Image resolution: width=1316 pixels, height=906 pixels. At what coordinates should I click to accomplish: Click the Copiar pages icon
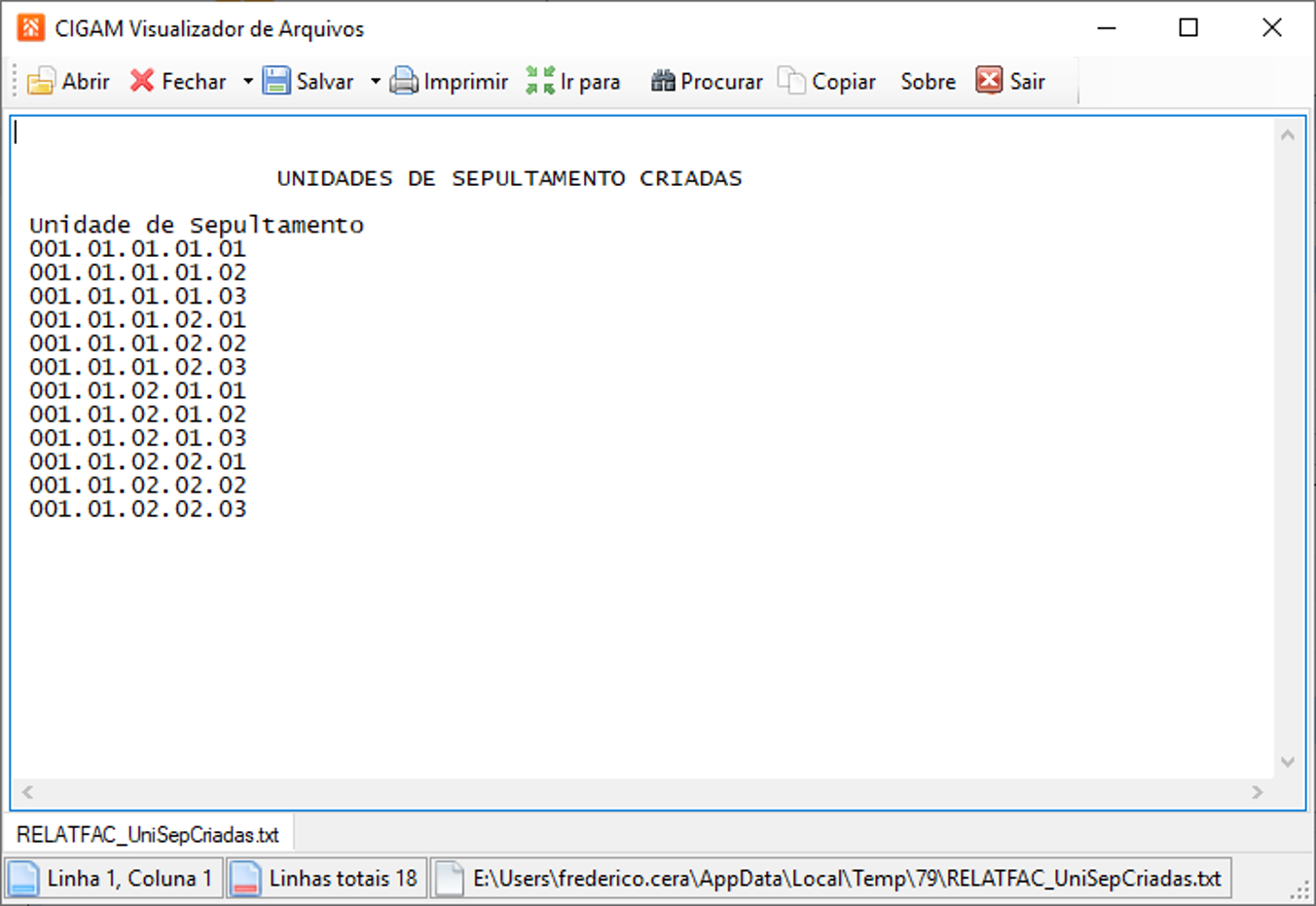[791, 81]
